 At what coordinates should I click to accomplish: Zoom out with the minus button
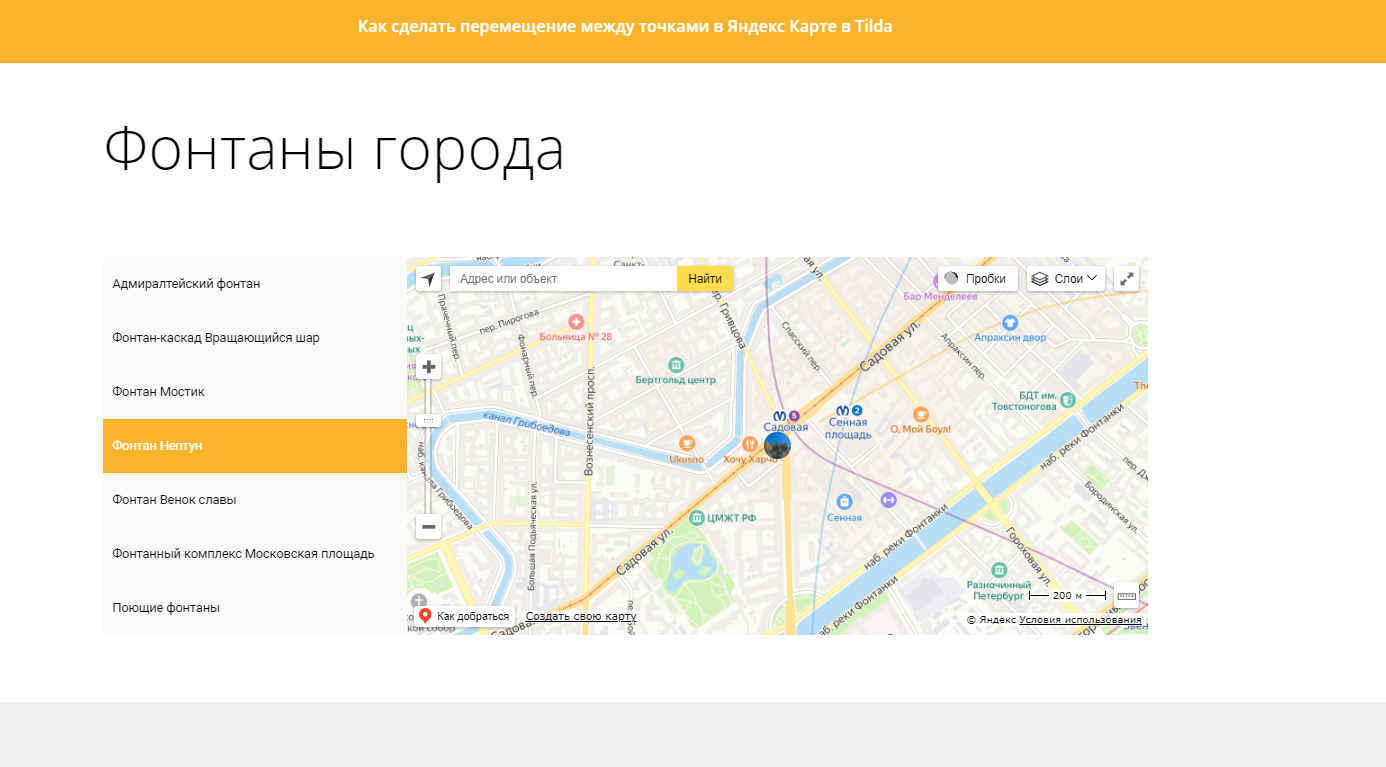[429, 526]
